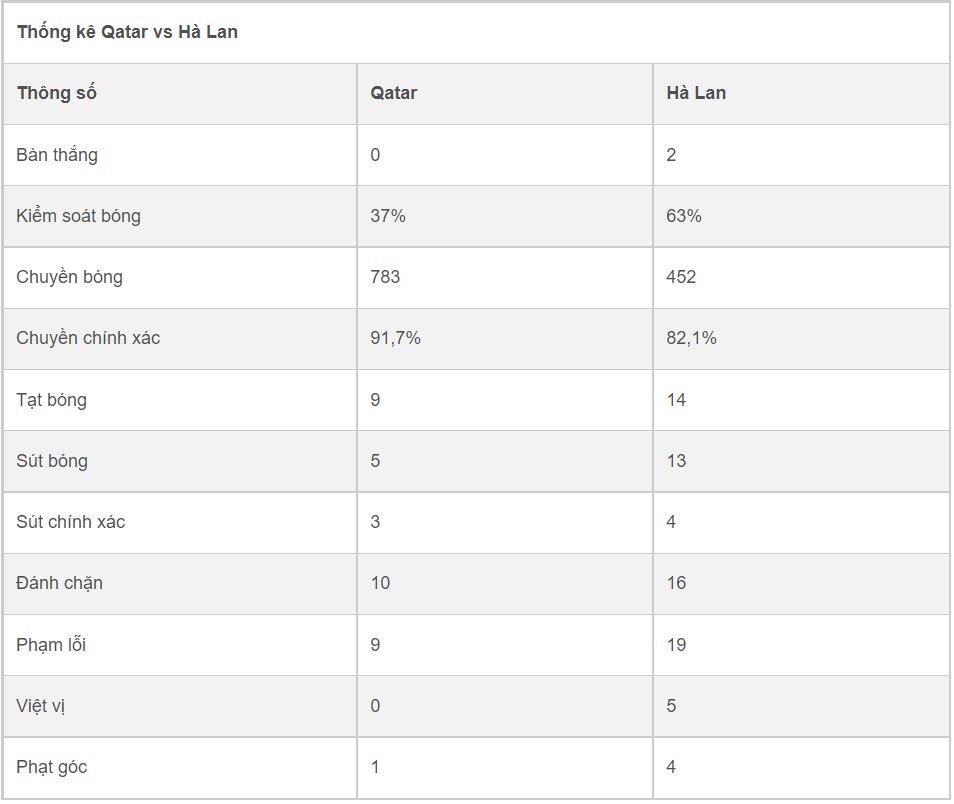This screenshot has height=804, width=954.
Task: Click the "Kiểm soát bóng" row label
Action: 78,216
